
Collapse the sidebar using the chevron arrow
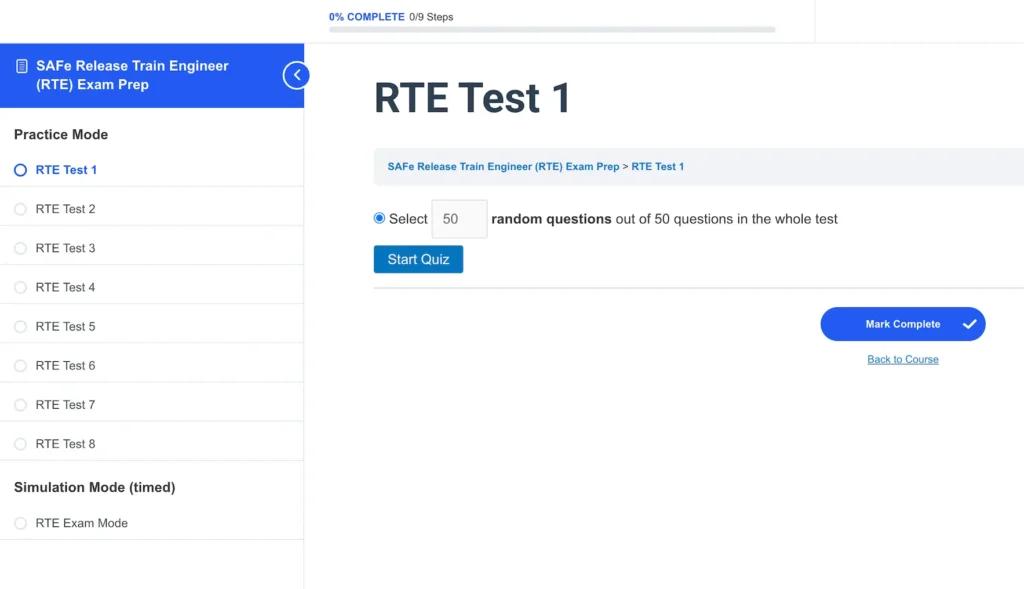click(297, 75)
